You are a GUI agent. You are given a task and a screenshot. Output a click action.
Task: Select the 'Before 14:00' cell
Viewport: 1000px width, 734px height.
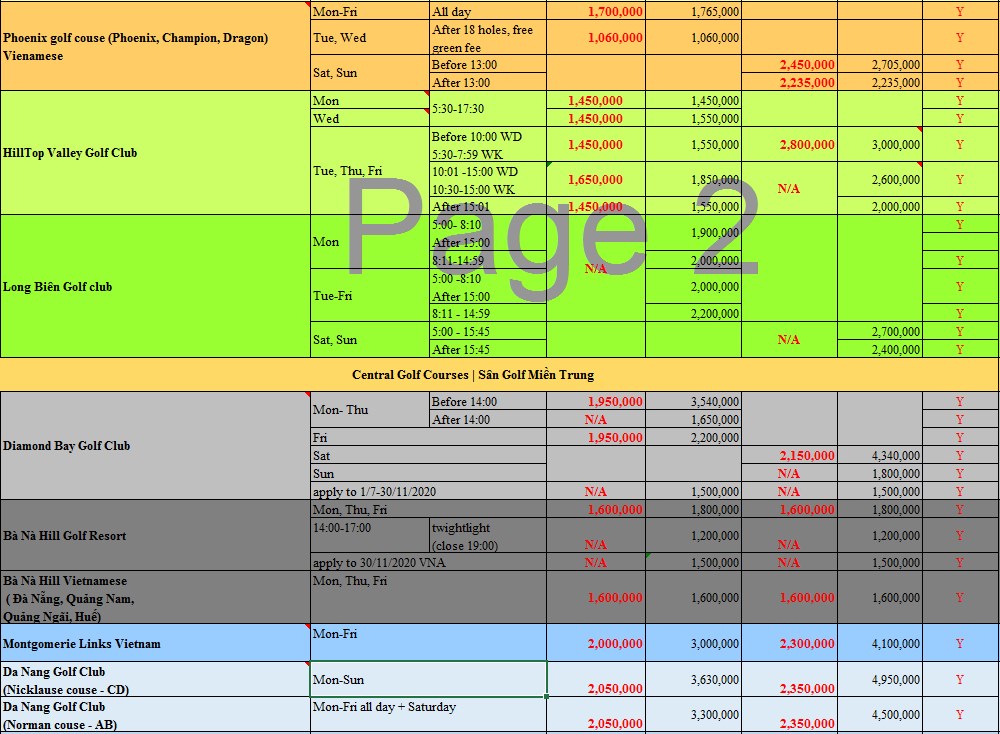click(488, 401)
